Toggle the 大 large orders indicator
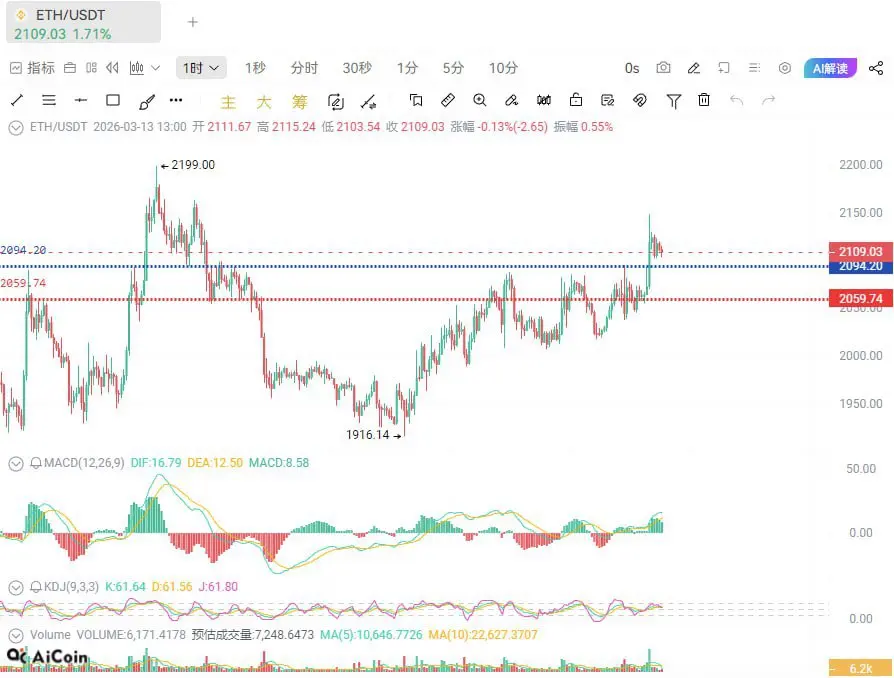 point(263,102)
